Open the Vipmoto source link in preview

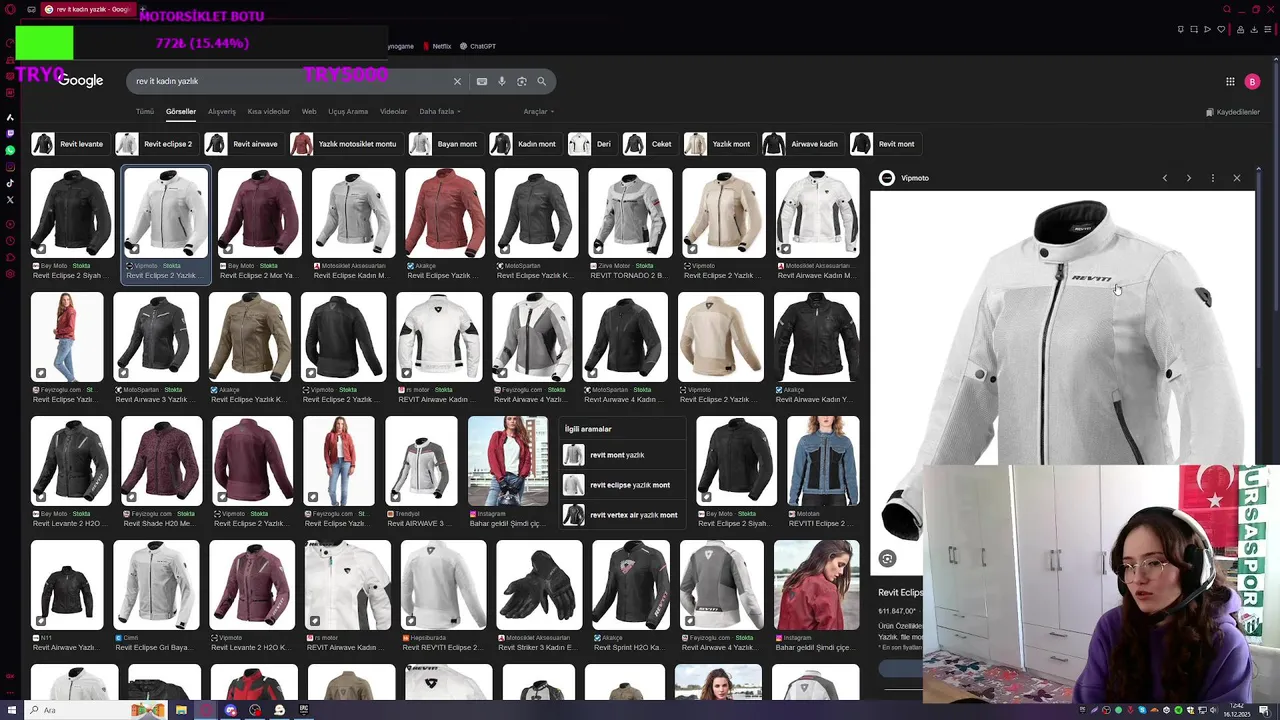[x=905, y=178]
